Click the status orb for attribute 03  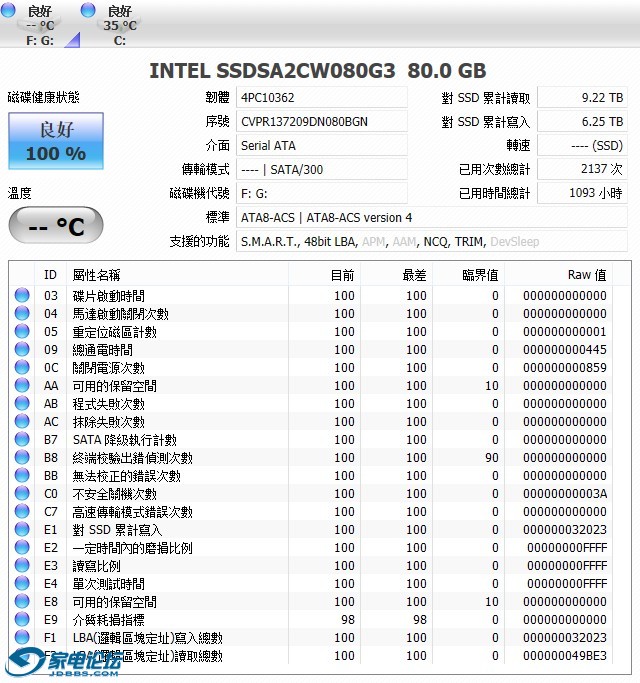pos(22,296)
